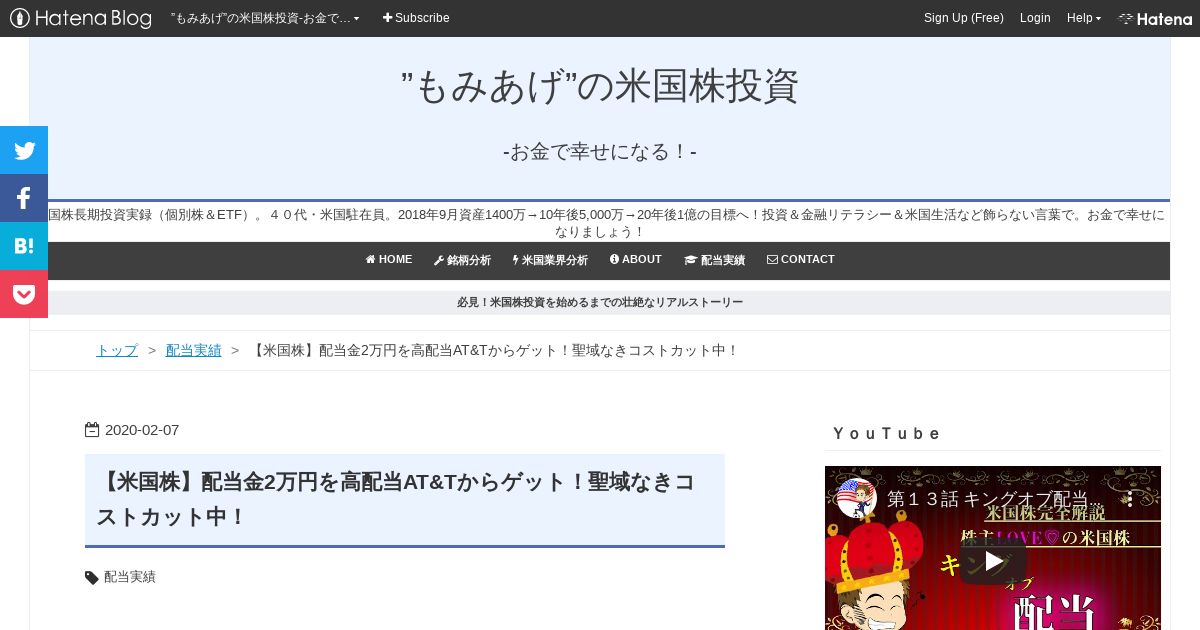The width and height of the screenshot is (1200, 630).
Task: Open blog title ”もみあげ”の米国株投資 header
Action: (x=600, y=86)
